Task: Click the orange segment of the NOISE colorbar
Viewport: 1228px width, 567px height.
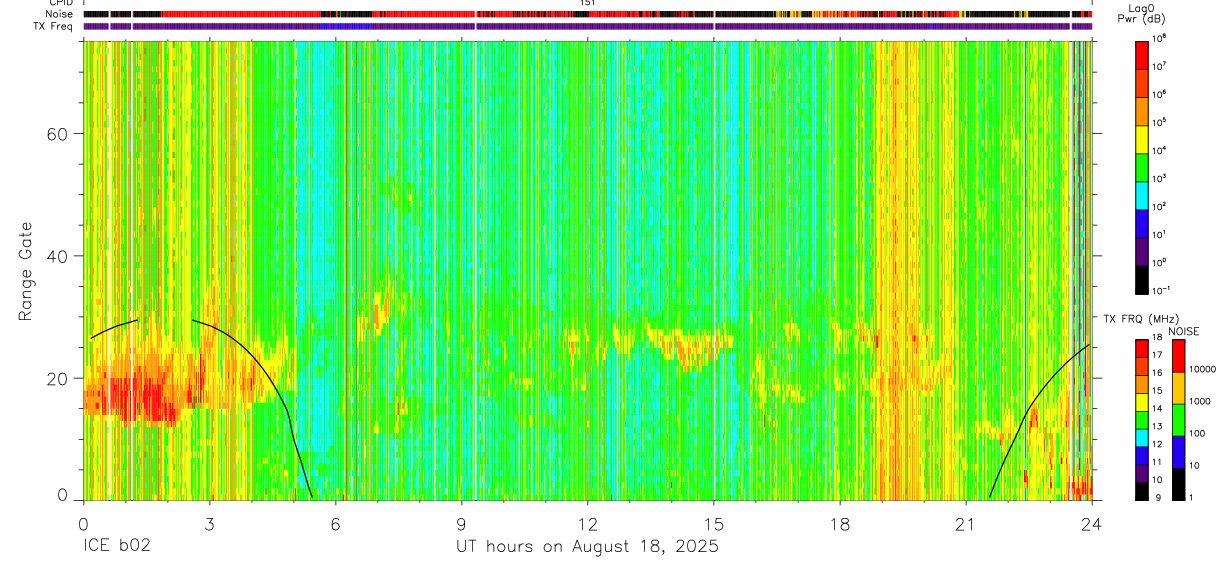Action: (x=1179, y=388)
